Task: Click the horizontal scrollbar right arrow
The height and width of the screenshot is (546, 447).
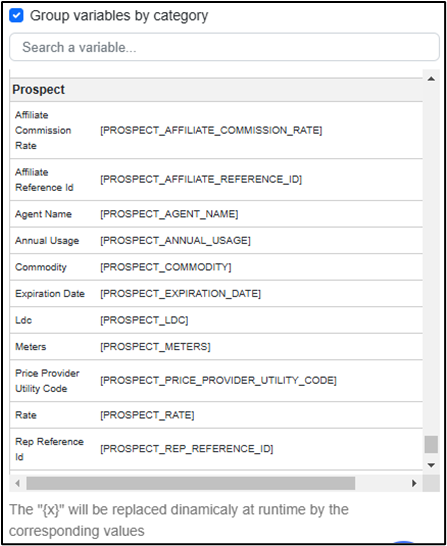Action: click(414, 483)
